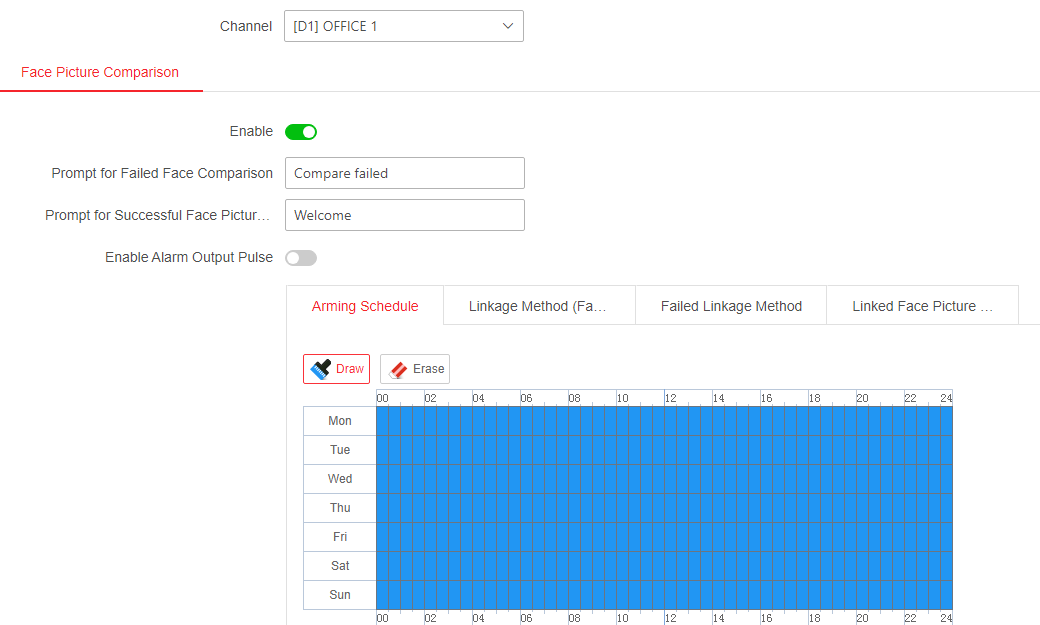Click the Prompt for Failed Face Comparison field
The width and height of the screenshot is (1040, 625).
point(404,173)
